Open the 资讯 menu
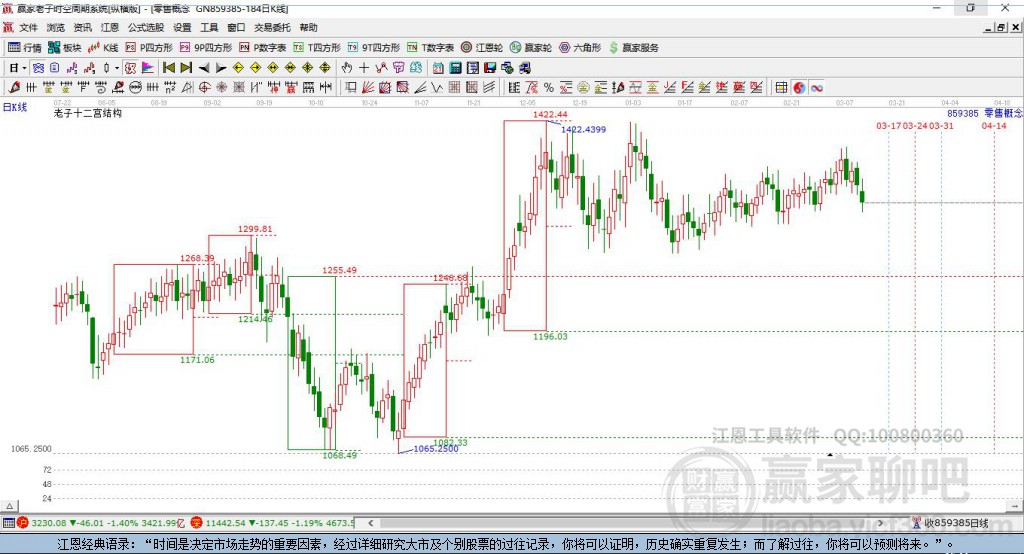 (x=82, y=27)
